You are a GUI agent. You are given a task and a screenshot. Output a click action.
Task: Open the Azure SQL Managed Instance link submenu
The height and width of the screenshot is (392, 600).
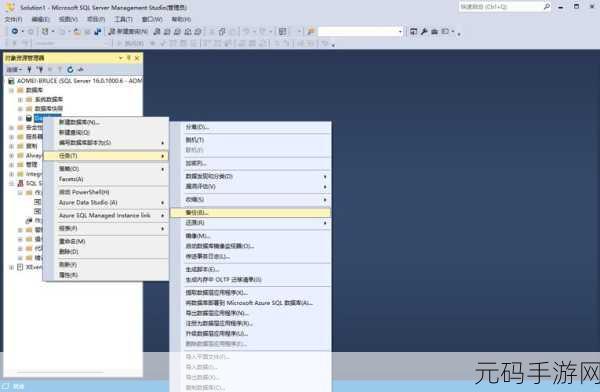106,216
